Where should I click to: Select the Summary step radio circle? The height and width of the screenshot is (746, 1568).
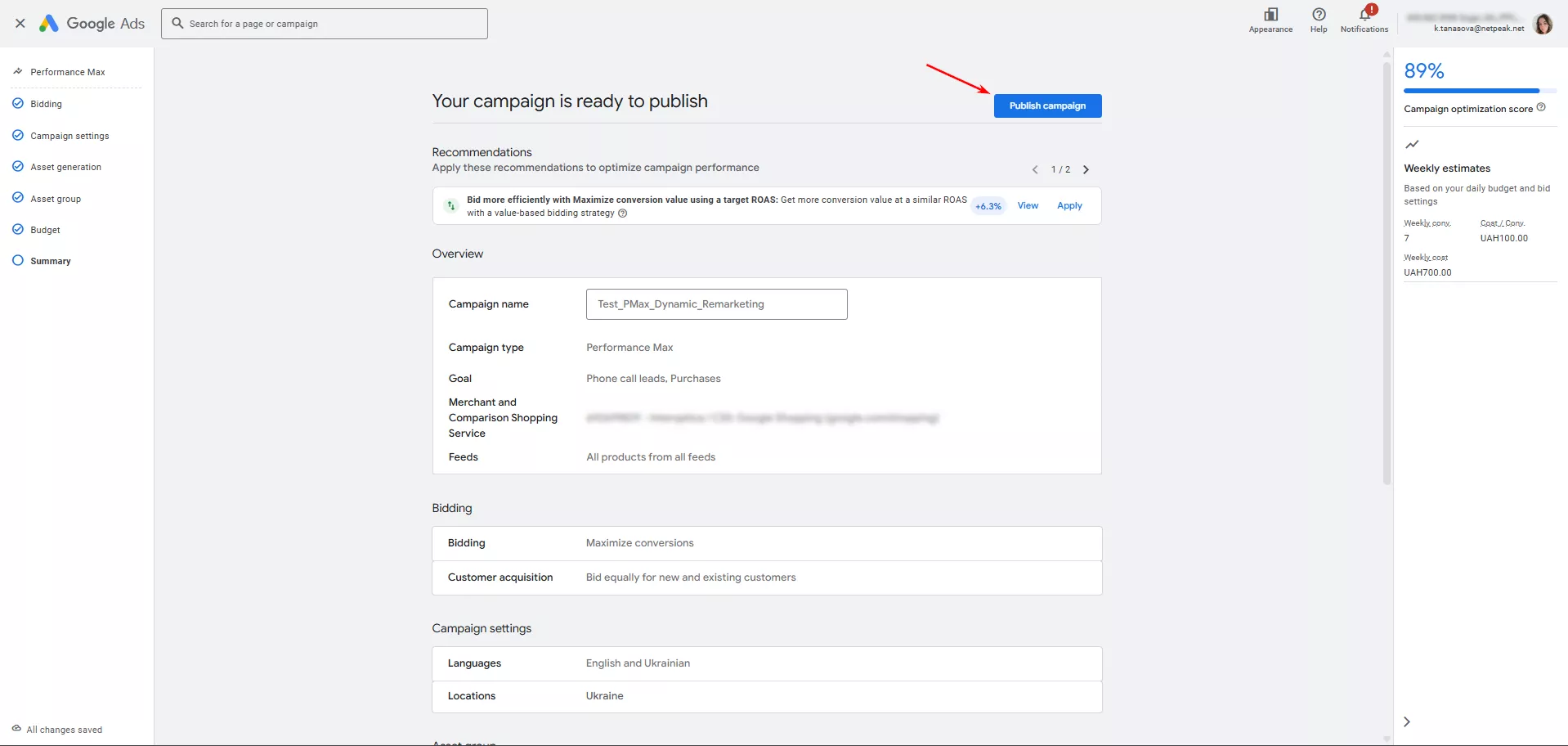[18, 260]
